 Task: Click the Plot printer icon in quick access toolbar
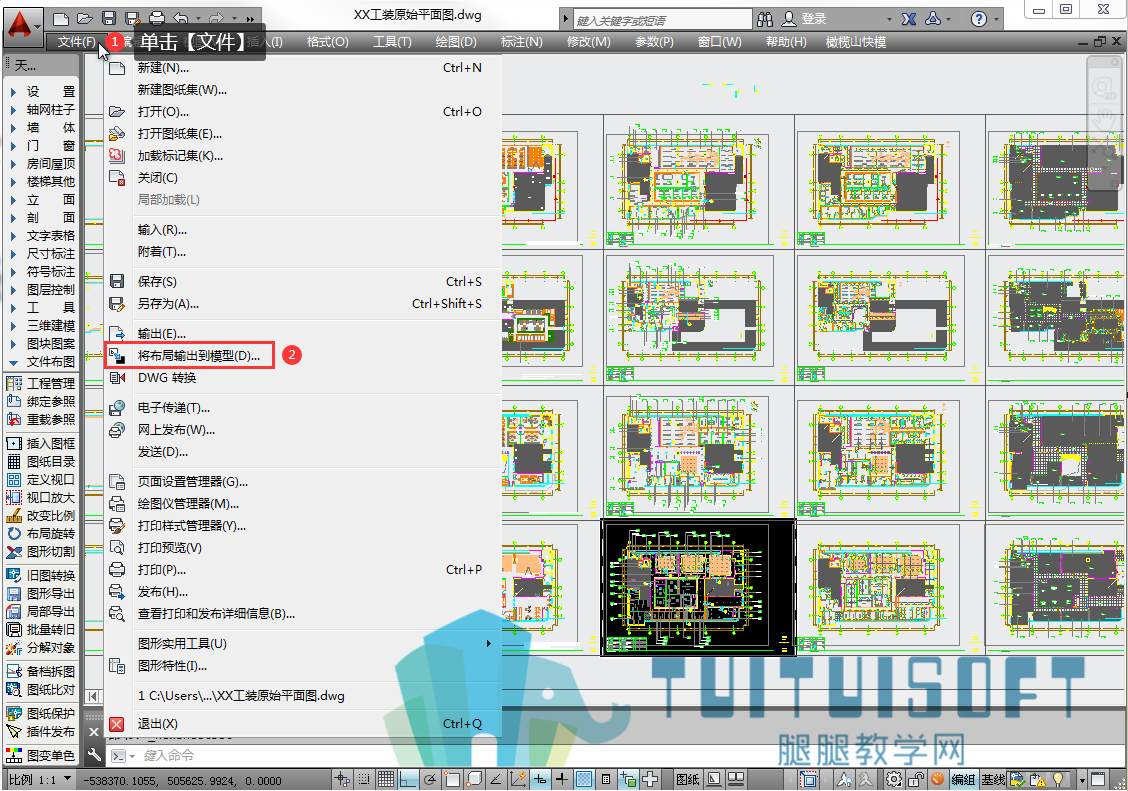click(x=156, y=19)
